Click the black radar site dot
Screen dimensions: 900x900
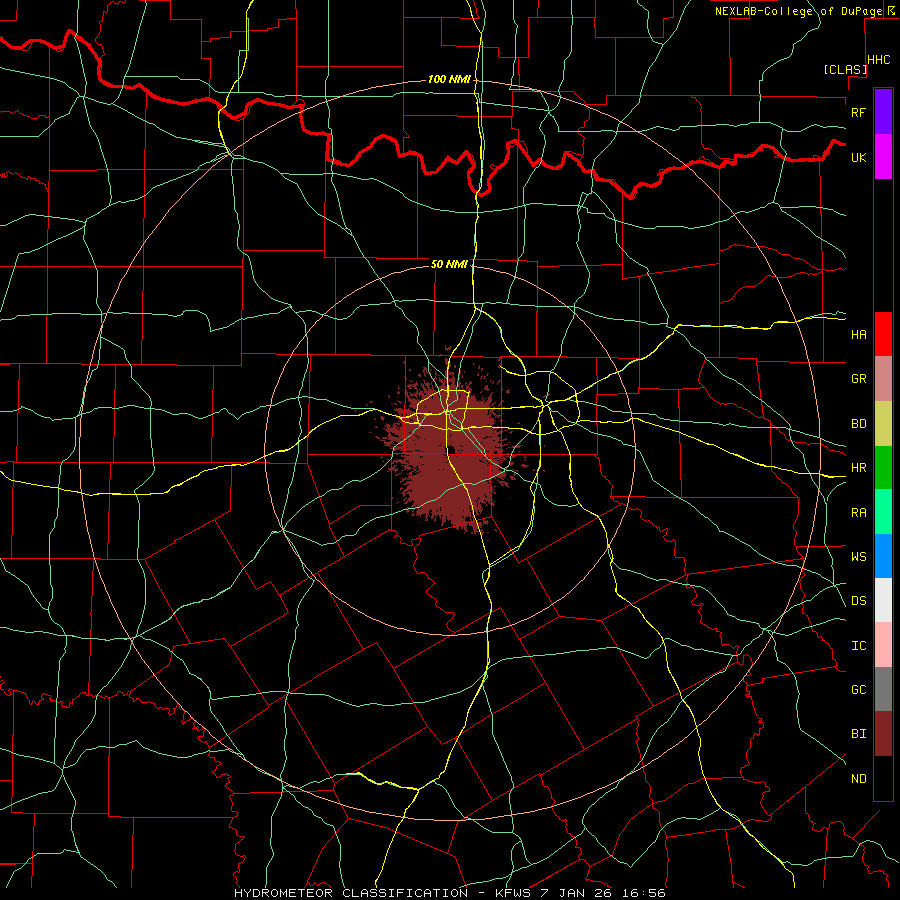(452, 449)
